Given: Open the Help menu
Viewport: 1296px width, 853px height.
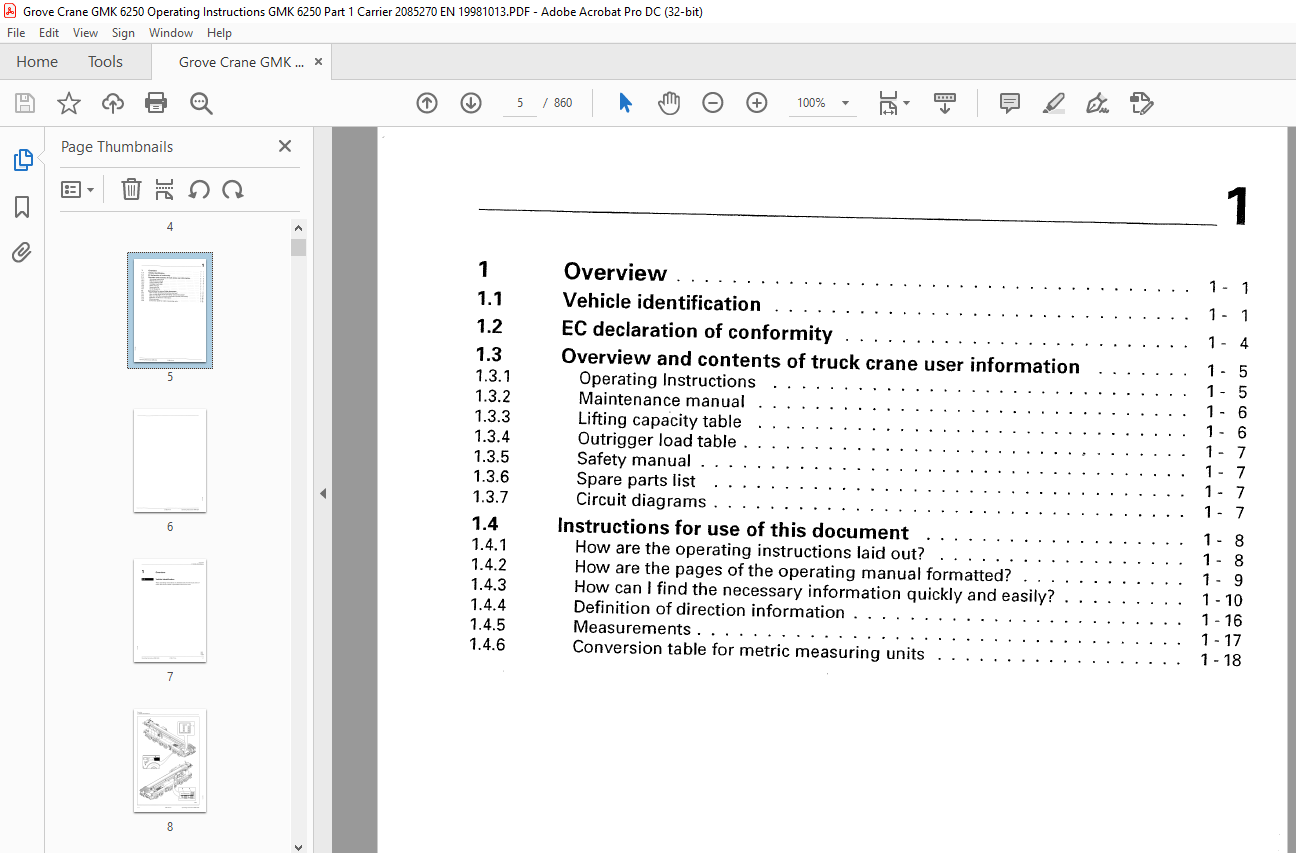Looking at the screenshot, I should point(219,33).
